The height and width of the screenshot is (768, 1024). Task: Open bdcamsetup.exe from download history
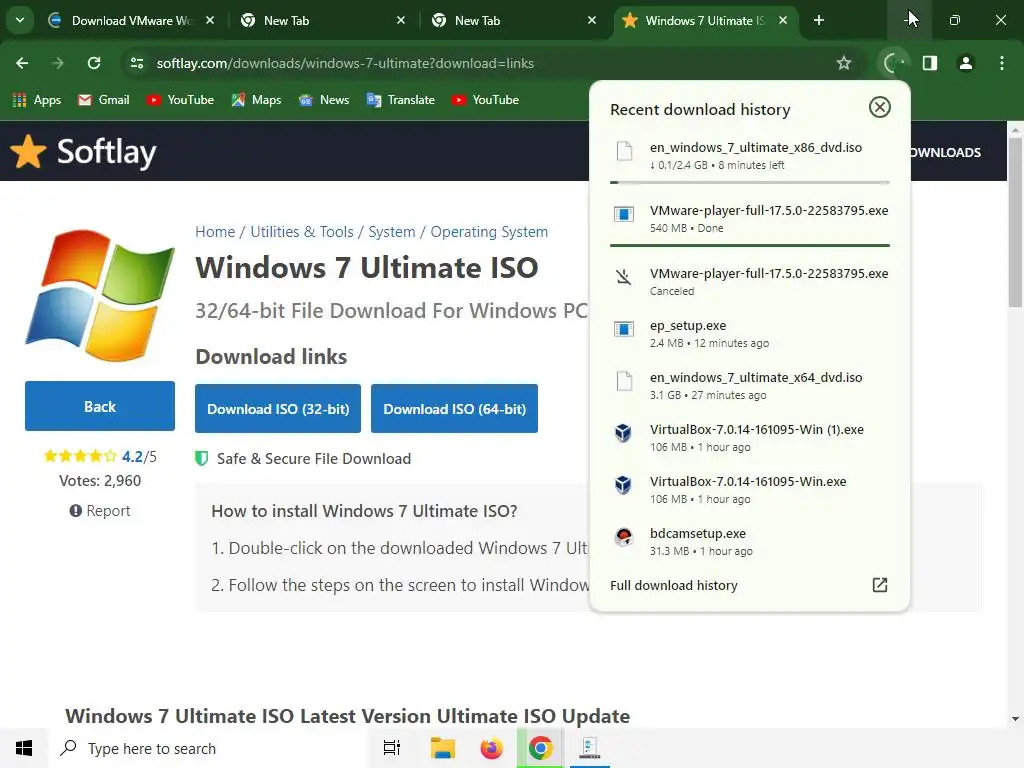point(750,541)
